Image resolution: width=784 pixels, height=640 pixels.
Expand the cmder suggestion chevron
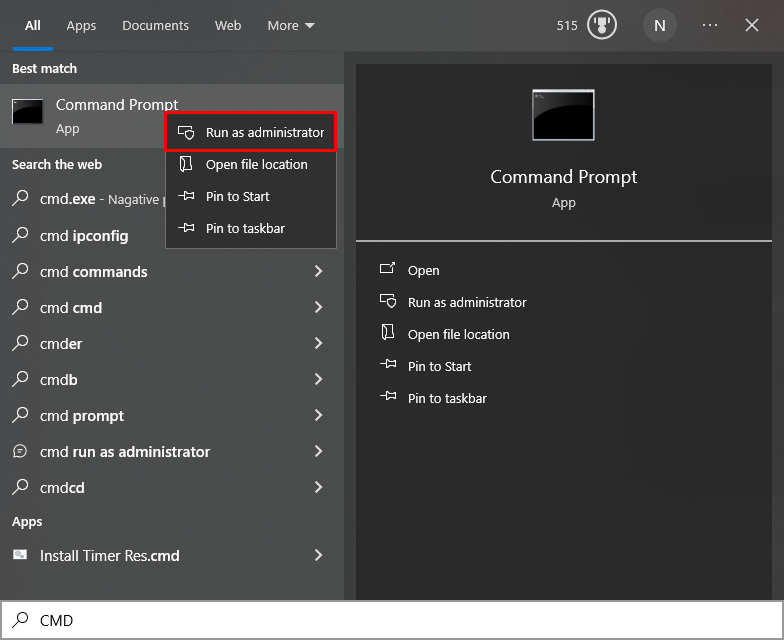318,343
